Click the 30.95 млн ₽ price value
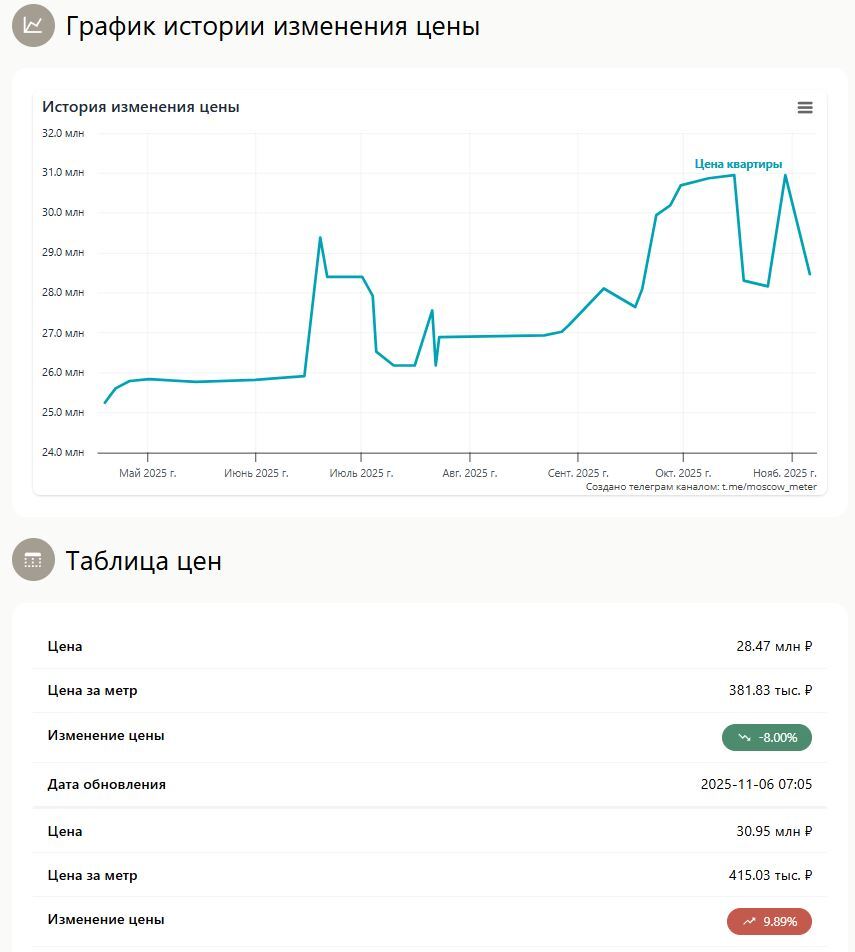The height and width of the screenshot is (952, 855). [x=774, y=832]
